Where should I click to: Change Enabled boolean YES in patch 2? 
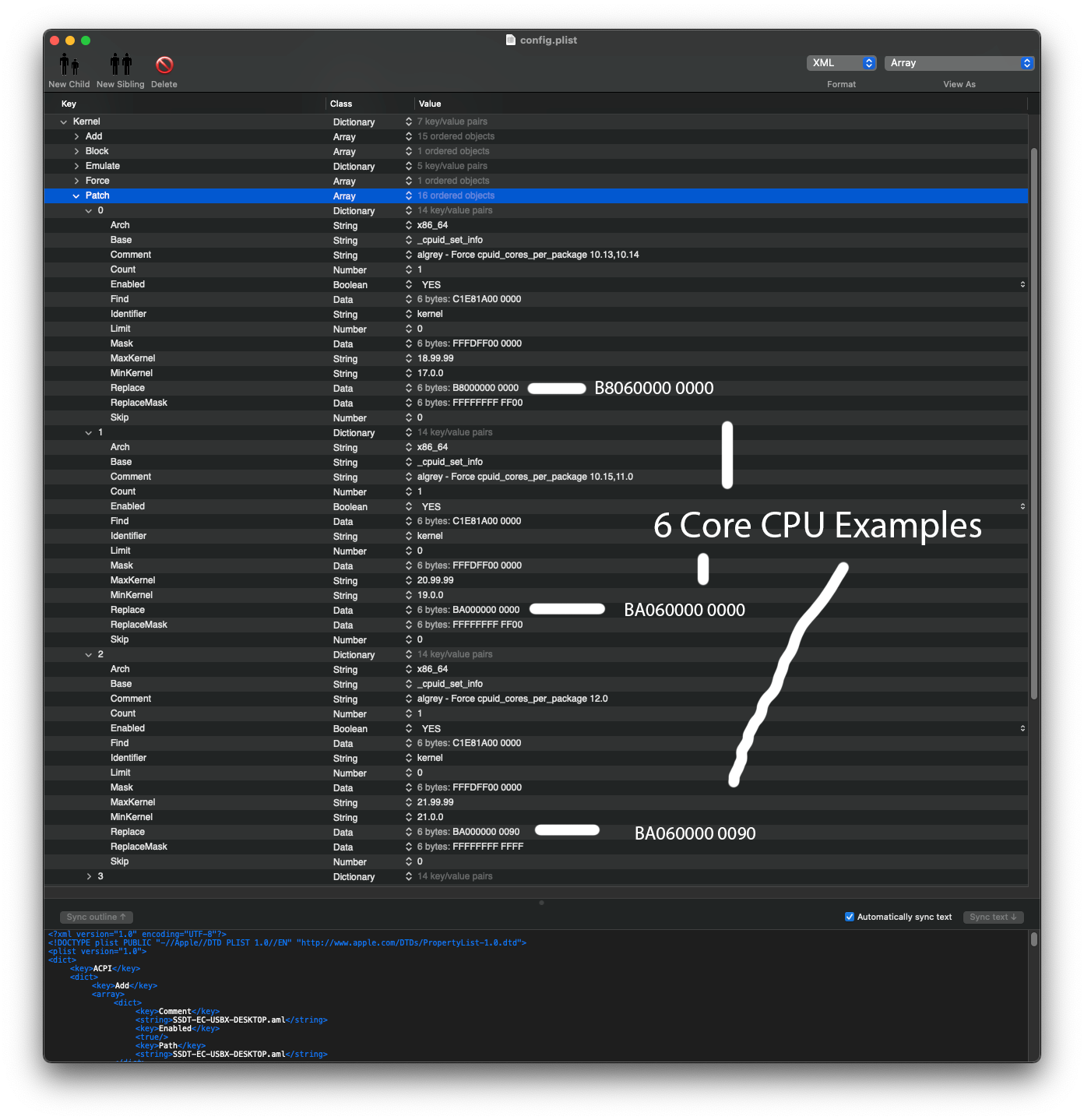point(431,729)
